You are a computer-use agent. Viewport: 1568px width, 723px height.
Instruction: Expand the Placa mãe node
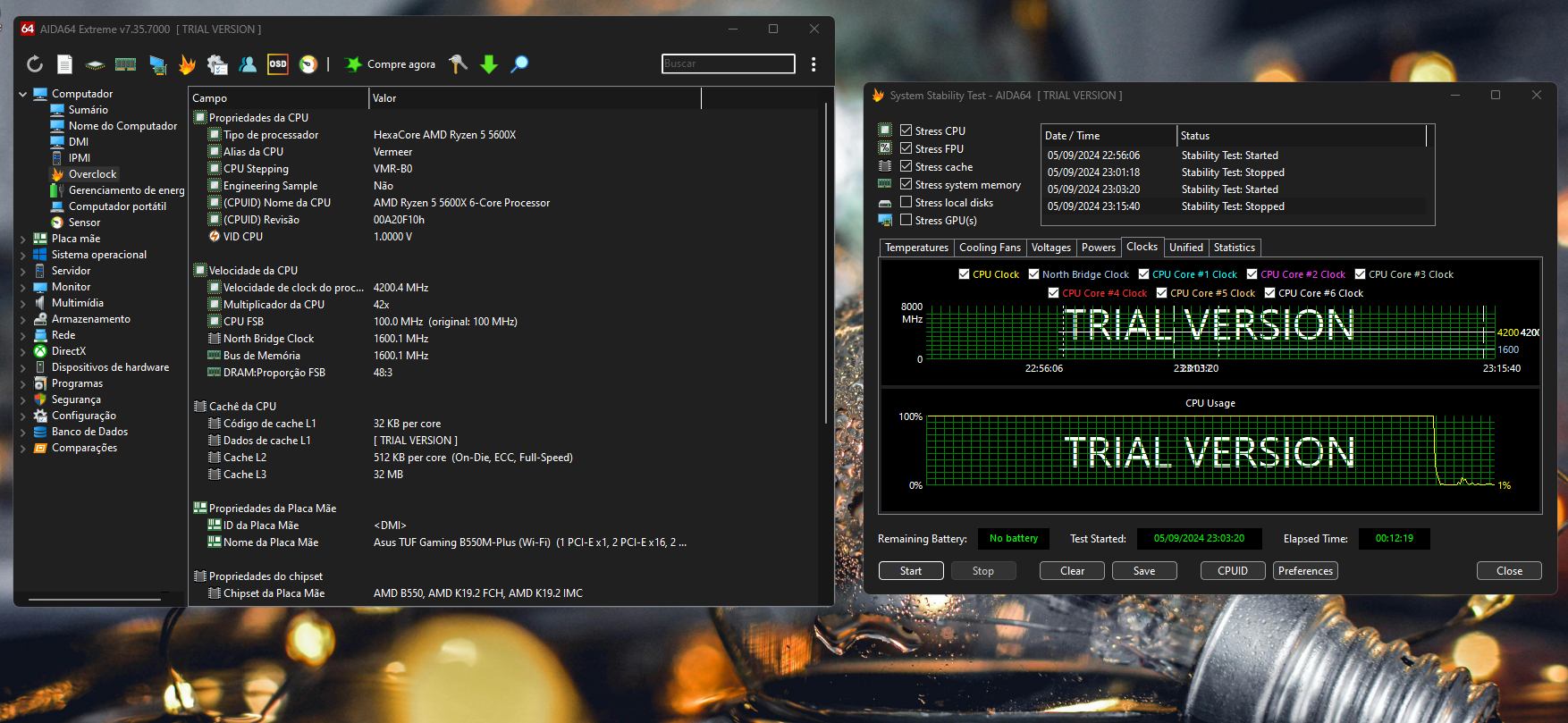(22, 239)
